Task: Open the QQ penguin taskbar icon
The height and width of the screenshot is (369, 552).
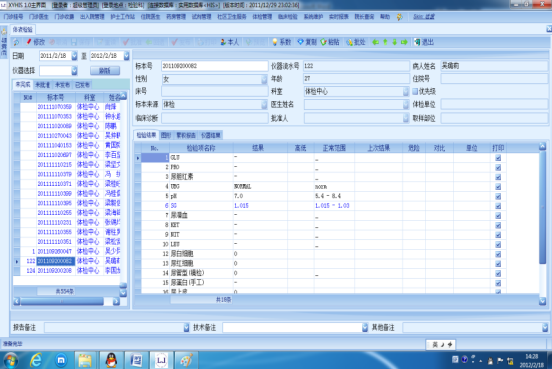Action: point(111,360)
